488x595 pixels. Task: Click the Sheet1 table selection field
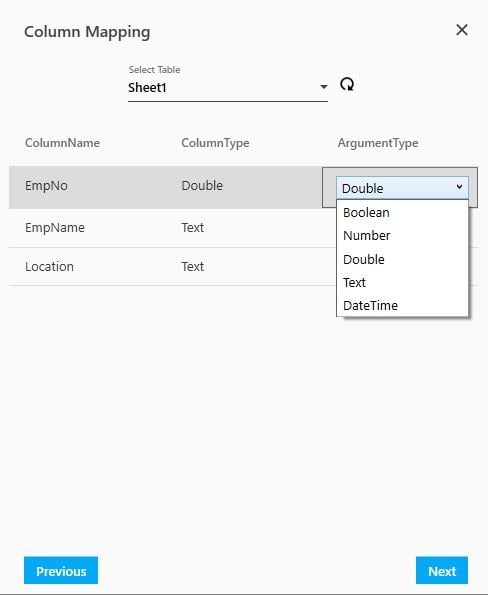coord(228,88)
